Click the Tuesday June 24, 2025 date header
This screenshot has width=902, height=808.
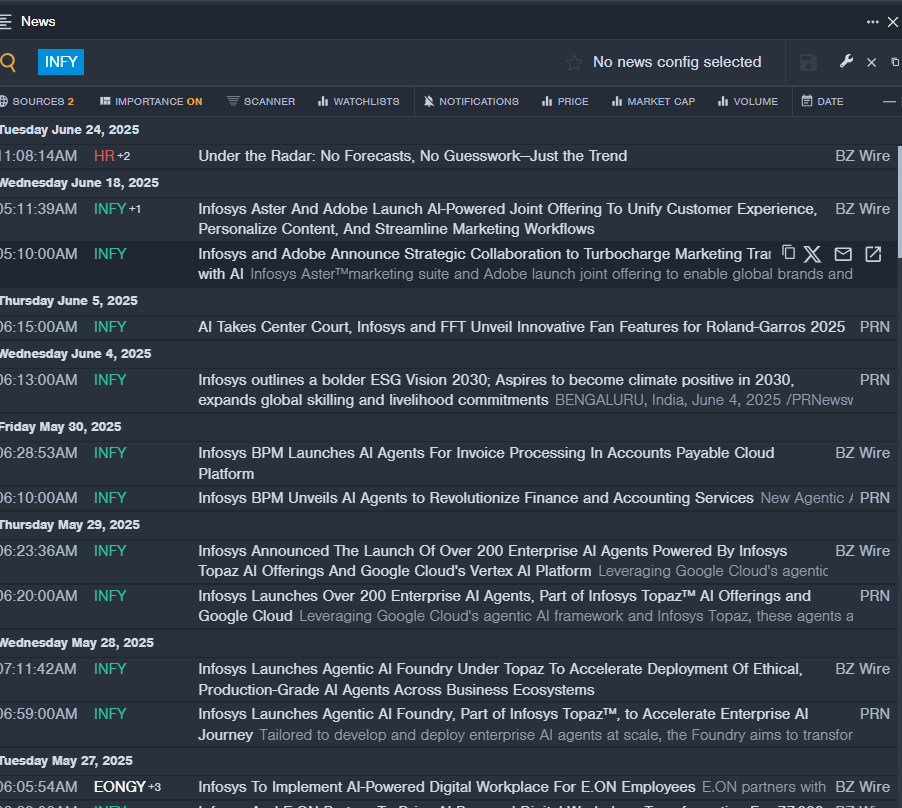coord(70,129)
